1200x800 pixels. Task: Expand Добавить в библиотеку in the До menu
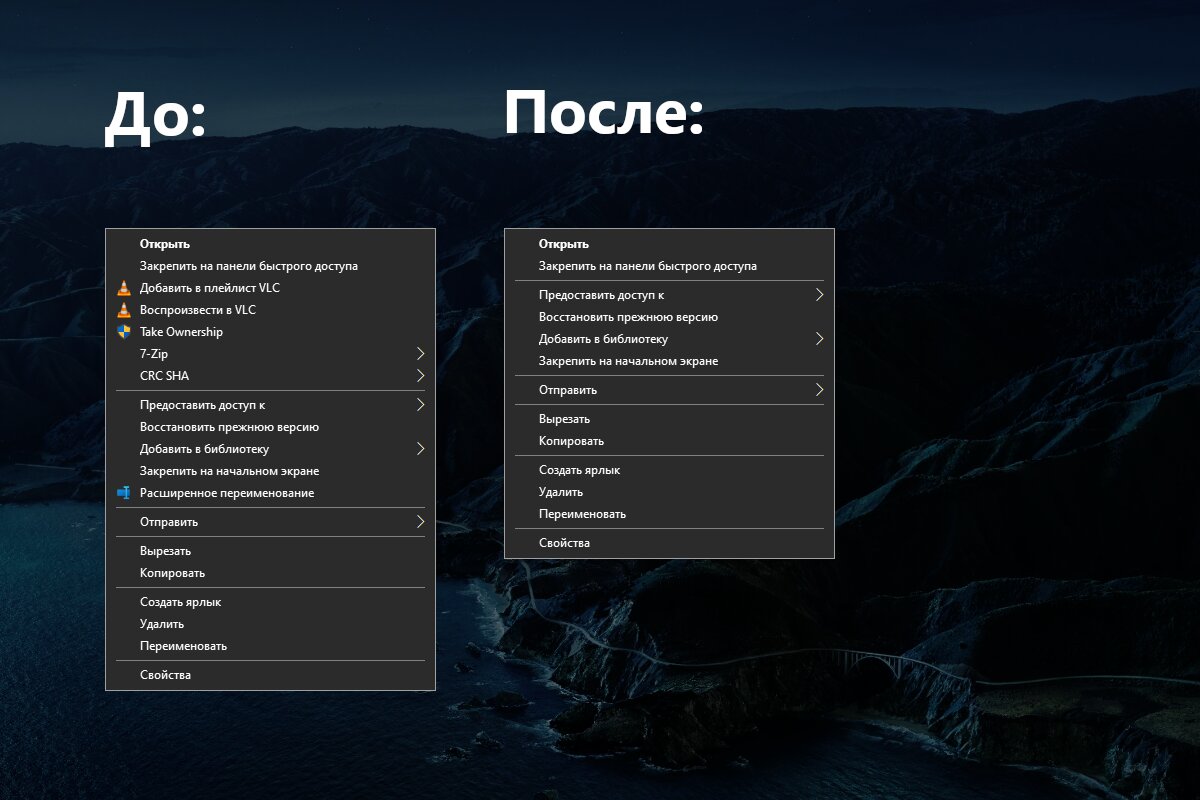pos(420,449)
